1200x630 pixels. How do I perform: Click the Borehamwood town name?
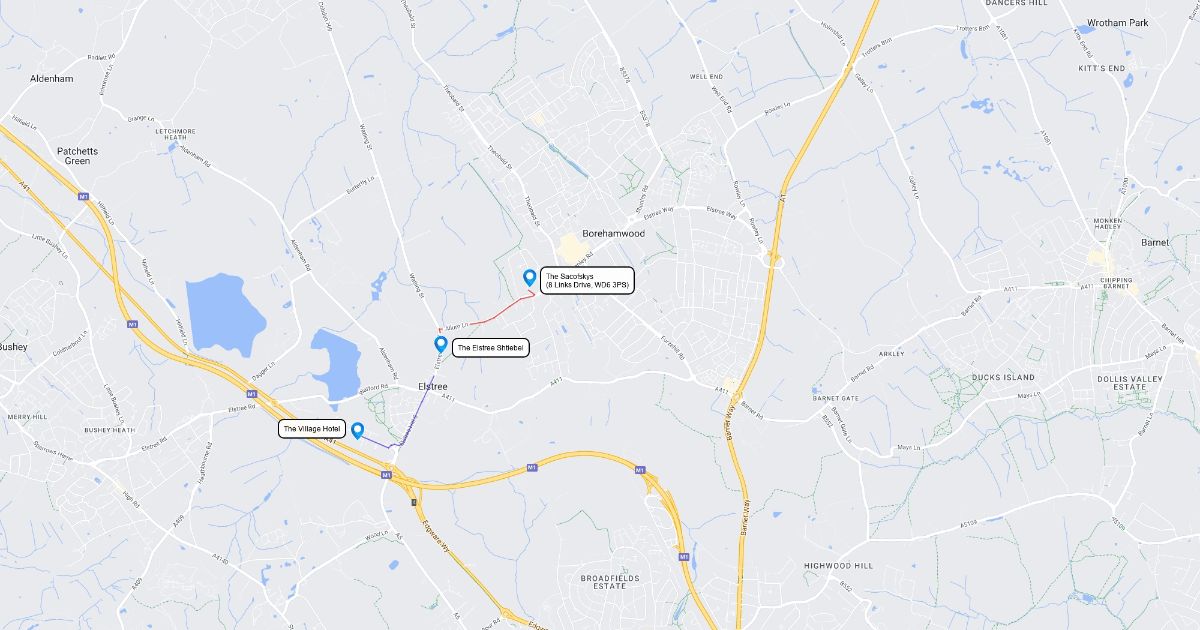click(614, 233)
